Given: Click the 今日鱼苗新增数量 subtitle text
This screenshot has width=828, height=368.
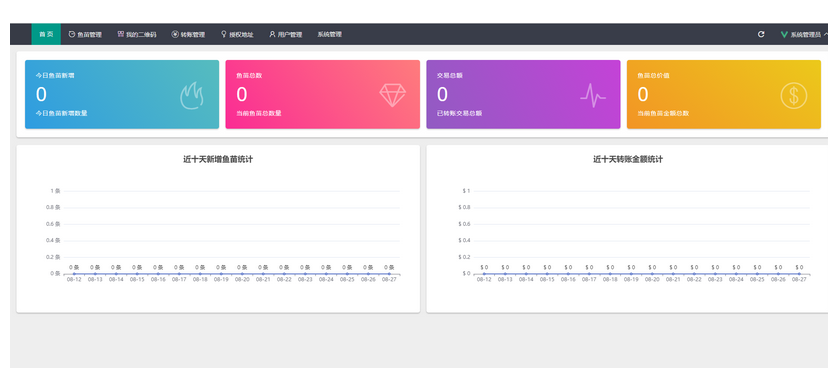Looking at the screenshot, I should (x=61, y=113).
